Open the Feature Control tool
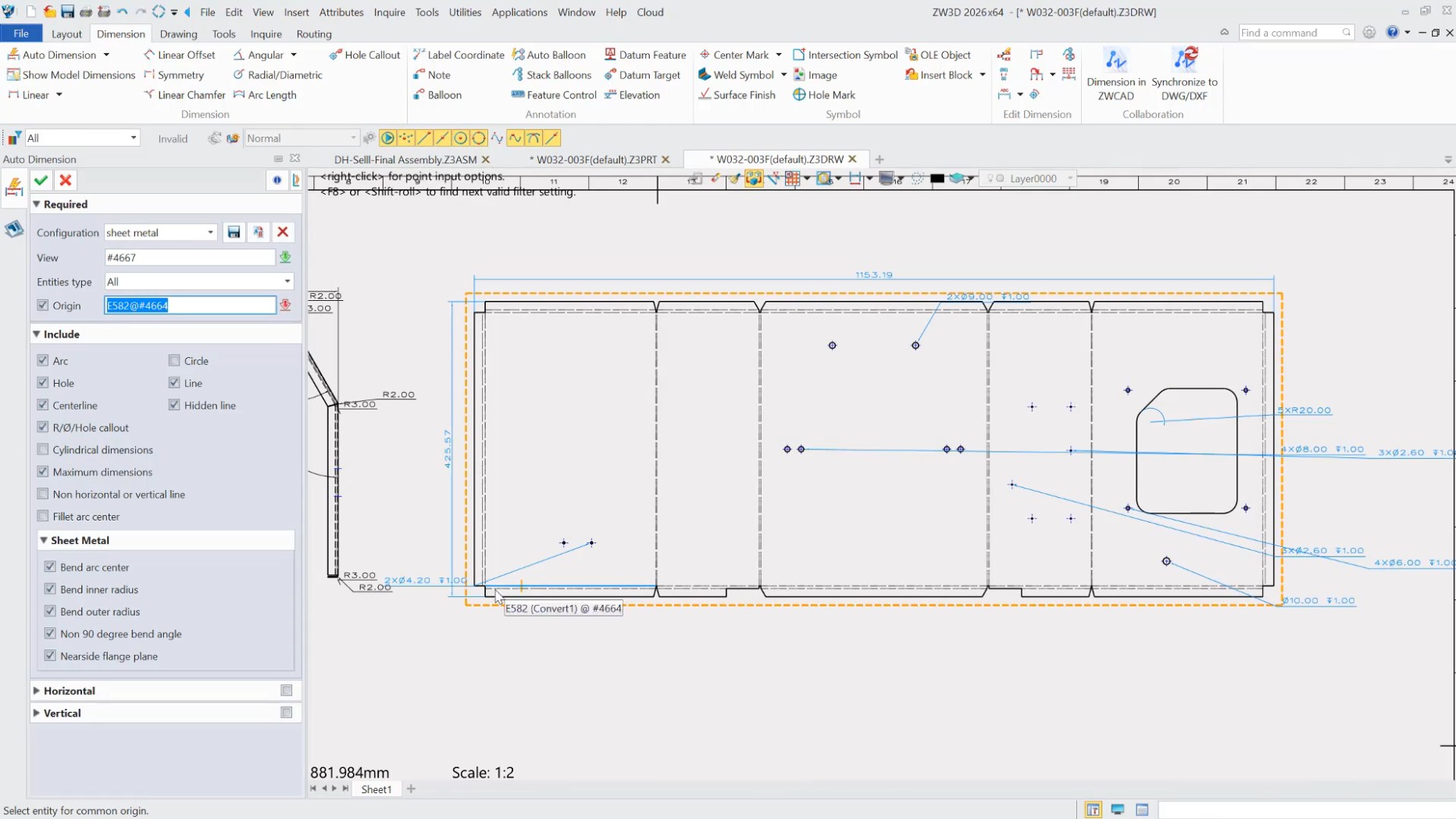This screenshot has height=819, width=1456. (x=554, y=95)
